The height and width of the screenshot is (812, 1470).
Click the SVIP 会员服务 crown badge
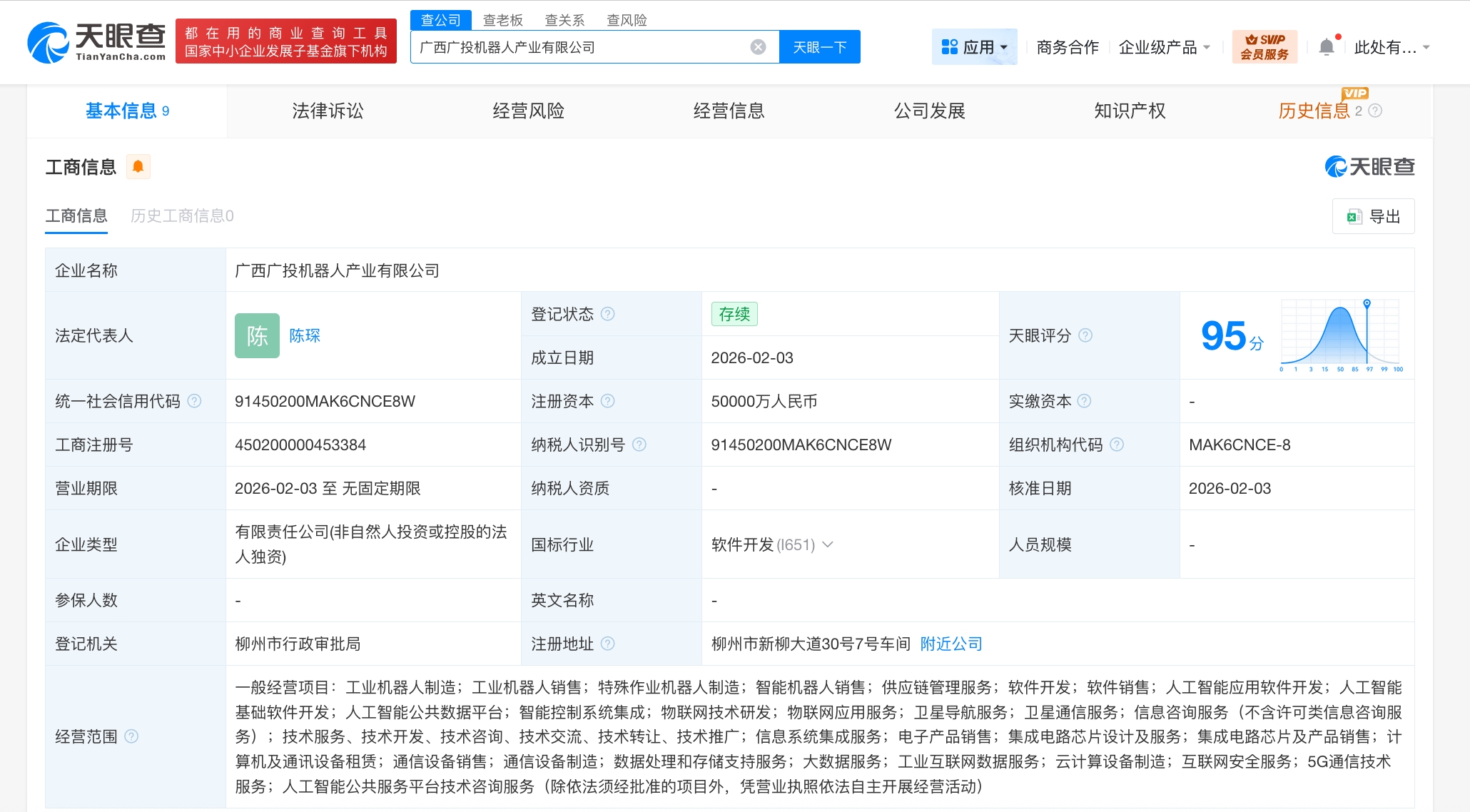1264,46
